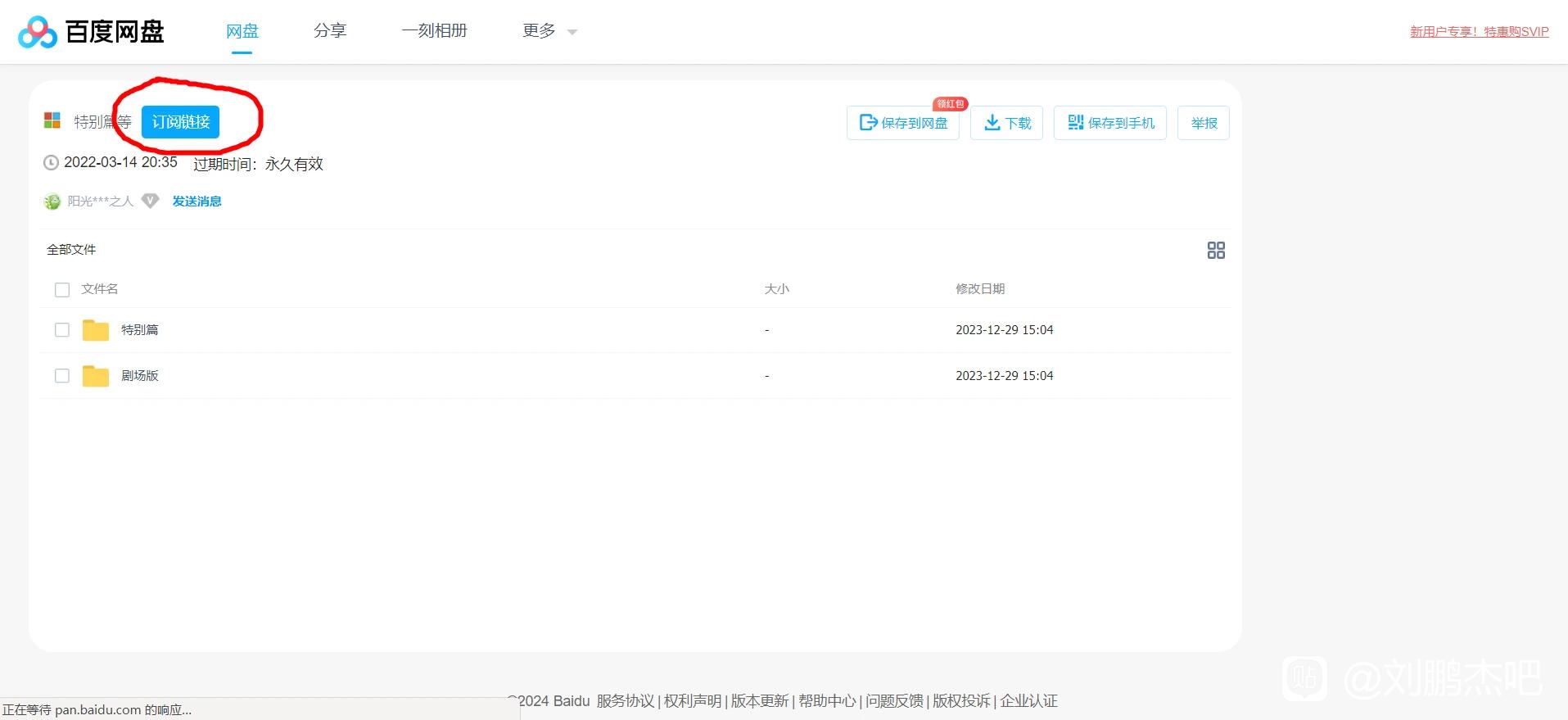
Task: Click the 订阅链接 button
Action: (181, 122)
